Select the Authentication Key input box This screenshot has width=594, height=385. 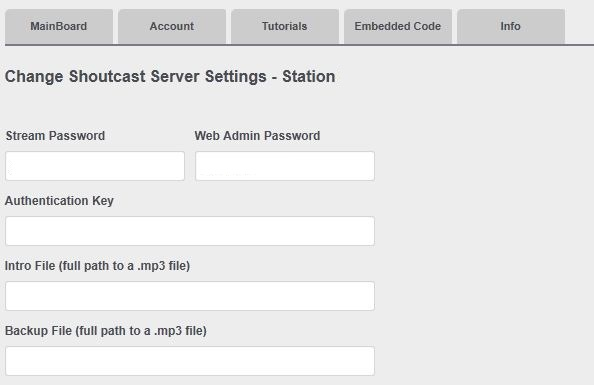[190, 231]
